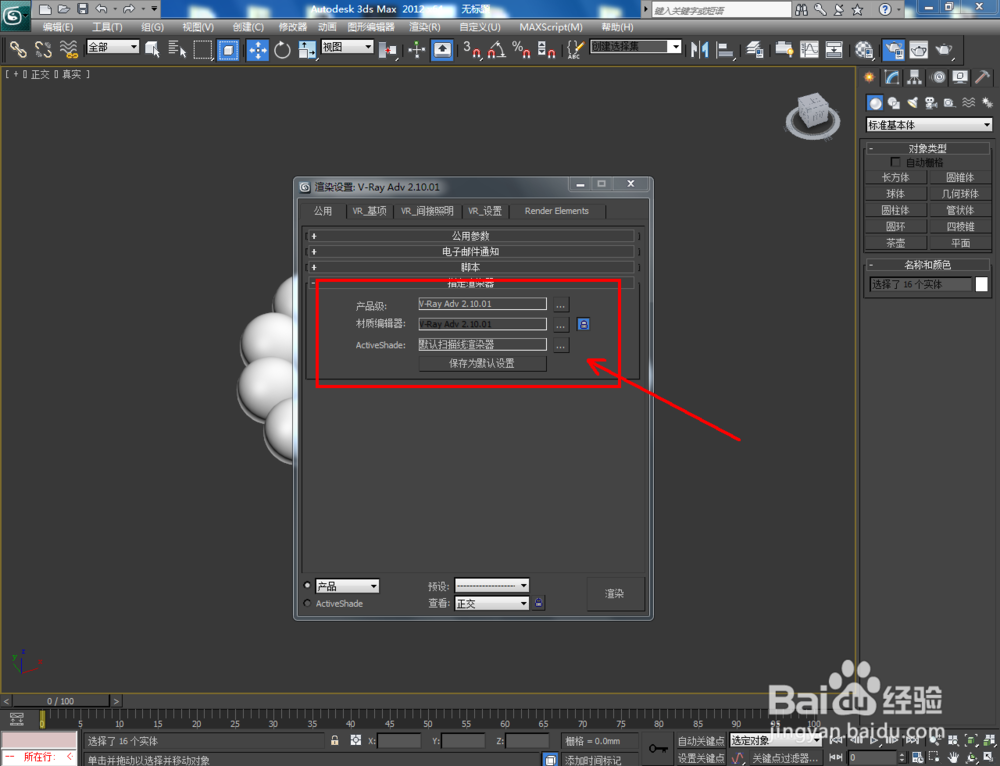The image size is (1000, 766).
Task: Switch to the VR_间接照明 tab
Action: (x=427, y=210)
